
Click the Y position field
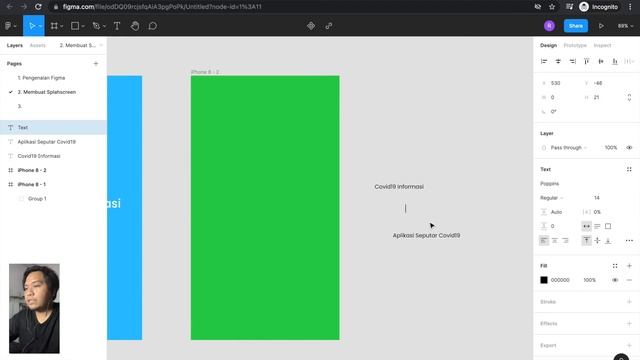tap(600, 83)
